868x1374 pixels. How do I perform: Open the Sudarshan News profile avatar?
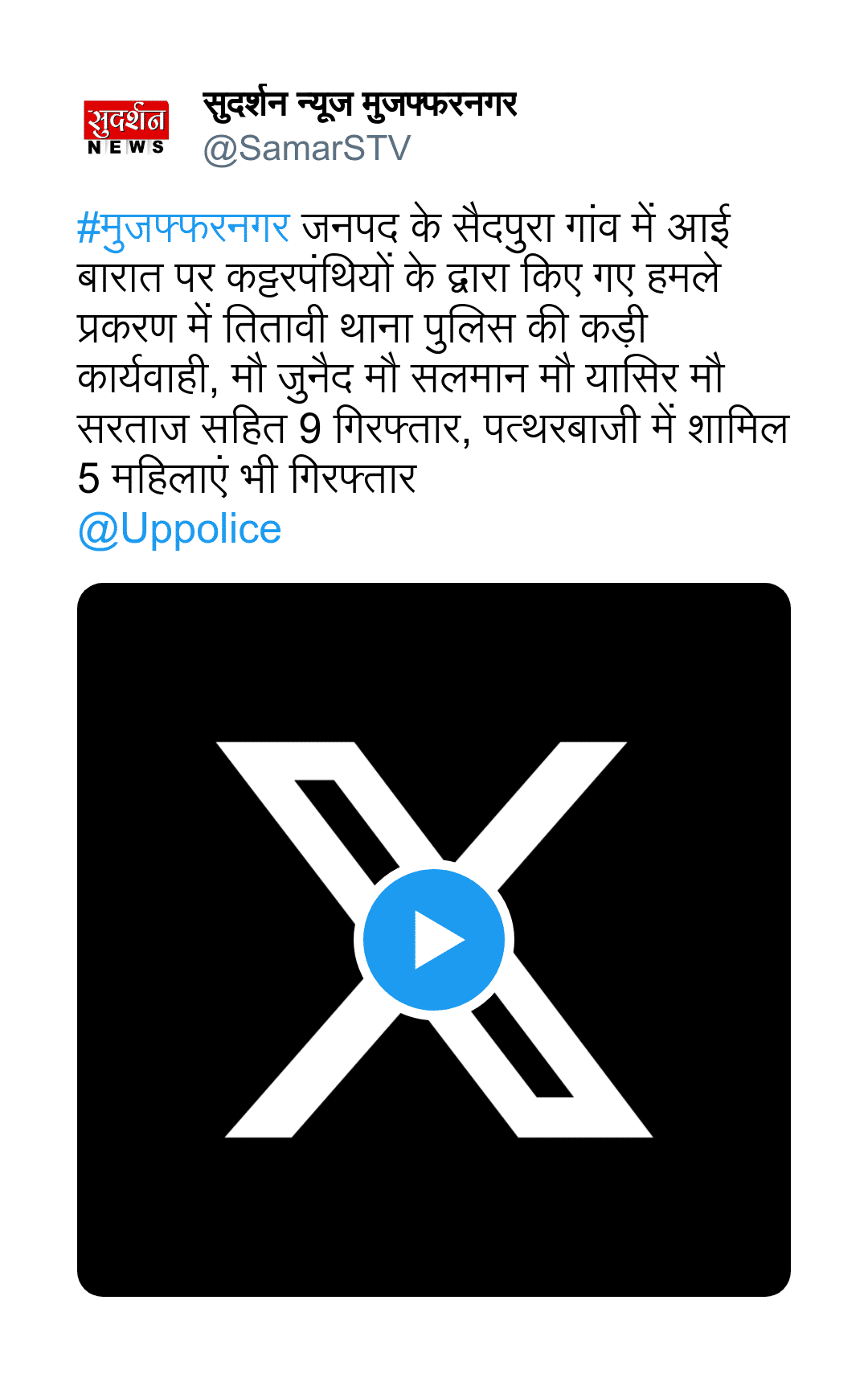tap(126, 128)
